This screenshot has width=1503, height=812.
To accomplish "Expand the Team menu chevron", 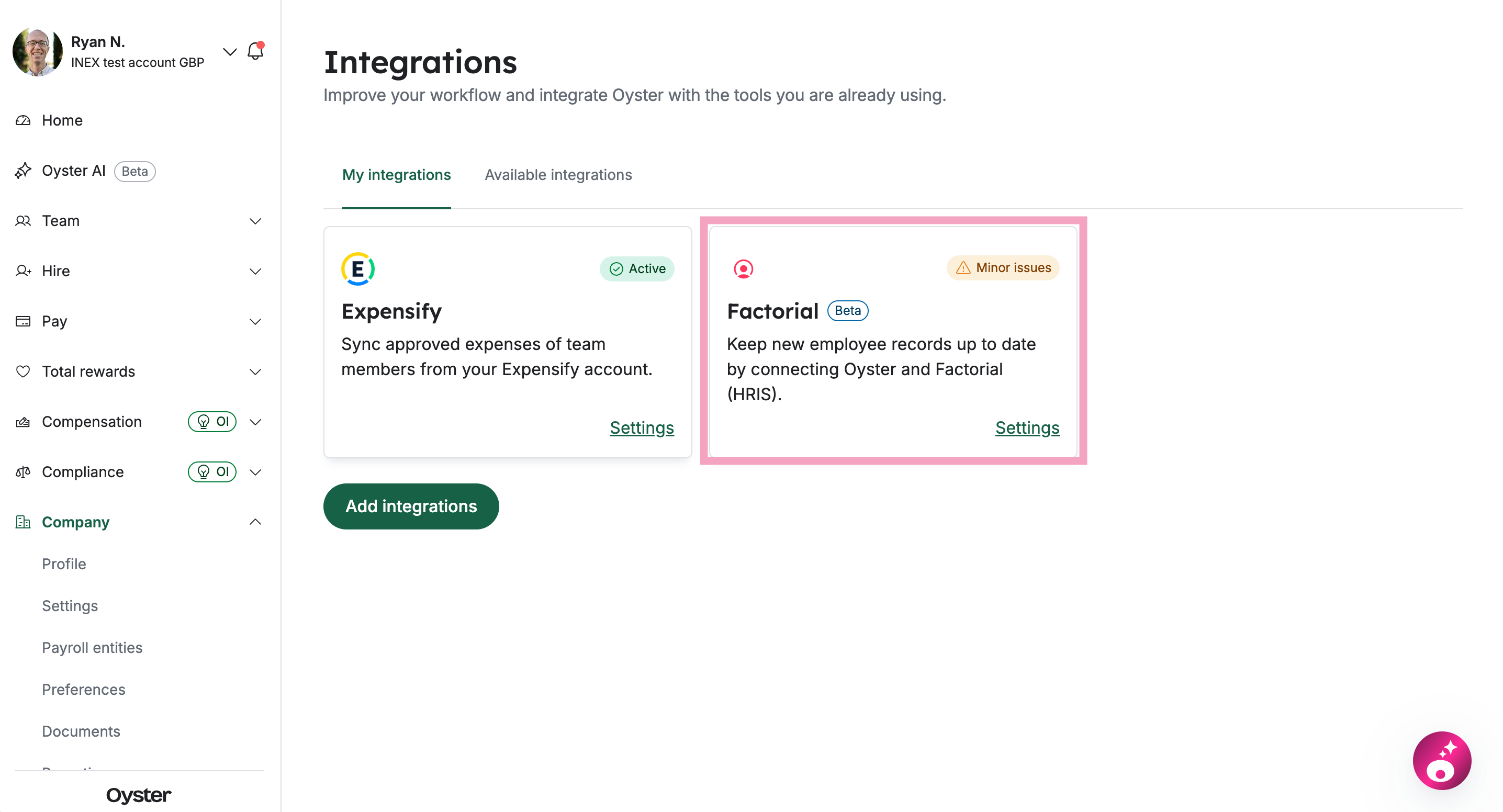I will pyautogui.click(x=255, y=221).
